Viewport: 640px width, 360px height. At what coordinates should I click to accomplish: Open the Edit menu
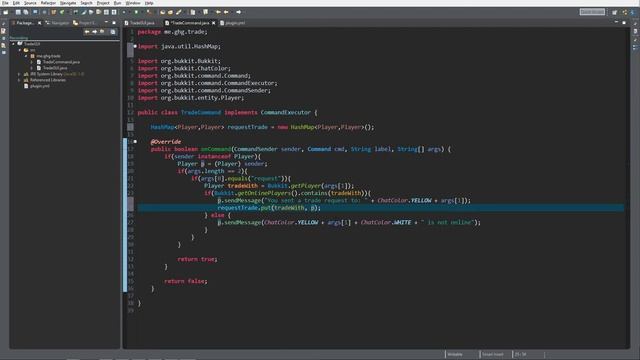16,3
